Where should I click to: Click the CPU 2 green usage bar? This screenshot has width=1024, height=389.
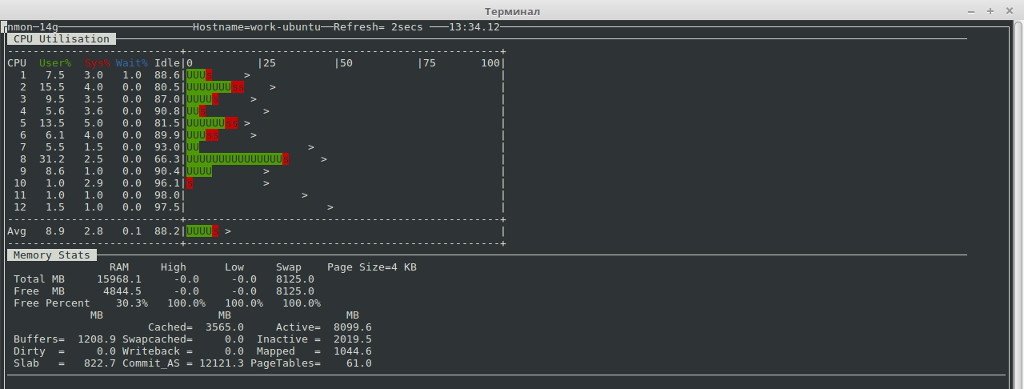(x=208, y=87)
